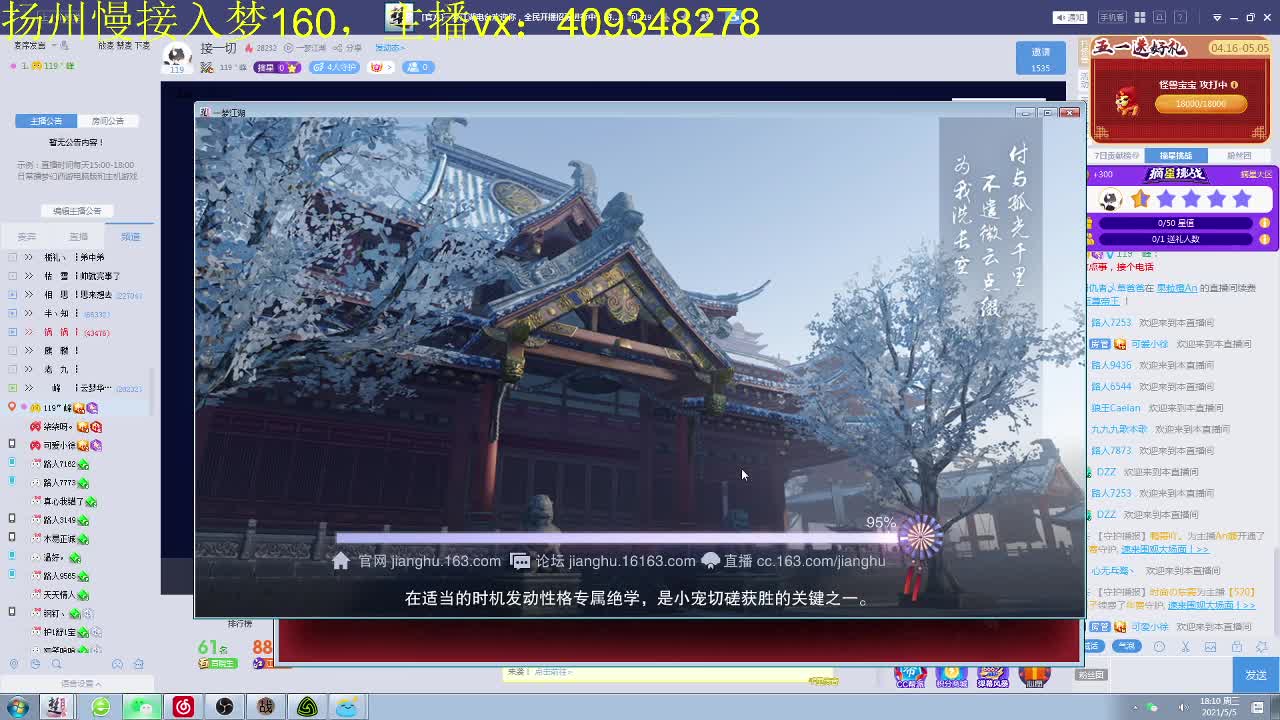This screenshot has width=1280, height=720.
Task: Open the green 360 browser taskbar icon
Action: pos(100,707)
